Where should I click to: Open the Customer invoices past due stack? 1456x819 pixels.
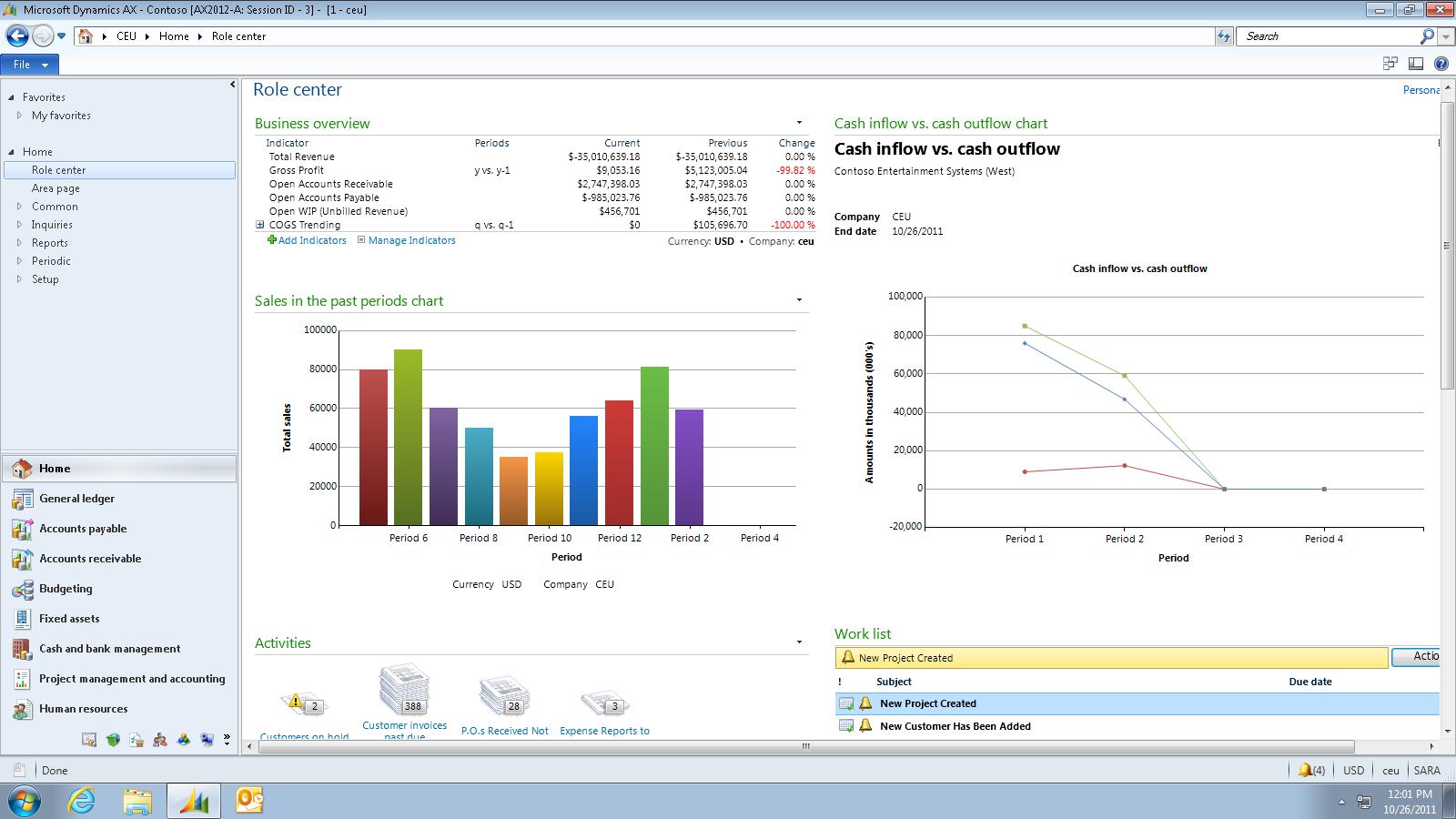click(404, 690)
